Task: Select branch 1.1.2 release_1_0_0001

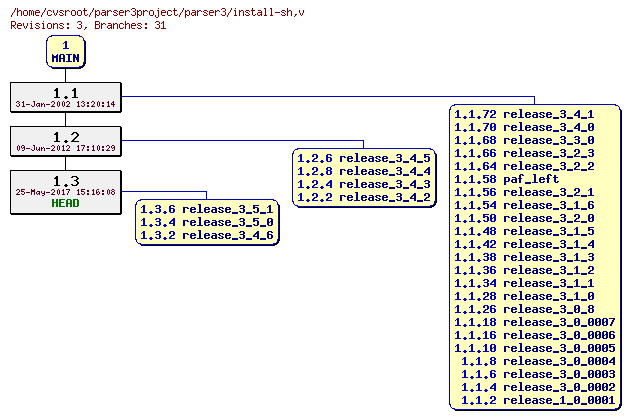Action: (538, 400)
